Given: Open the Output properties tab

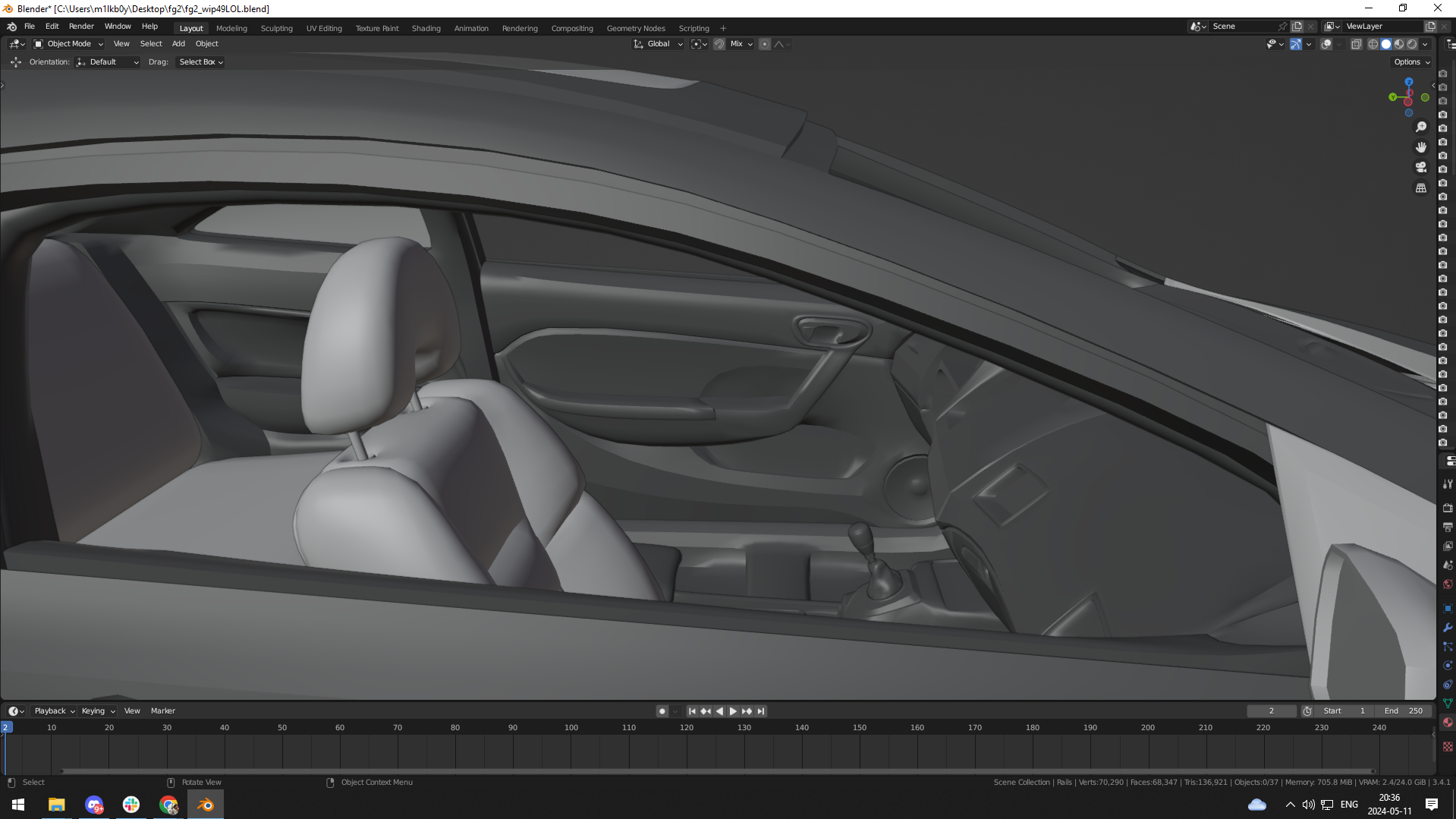Looking at the screenshot, I should [x=1448, y=527].
